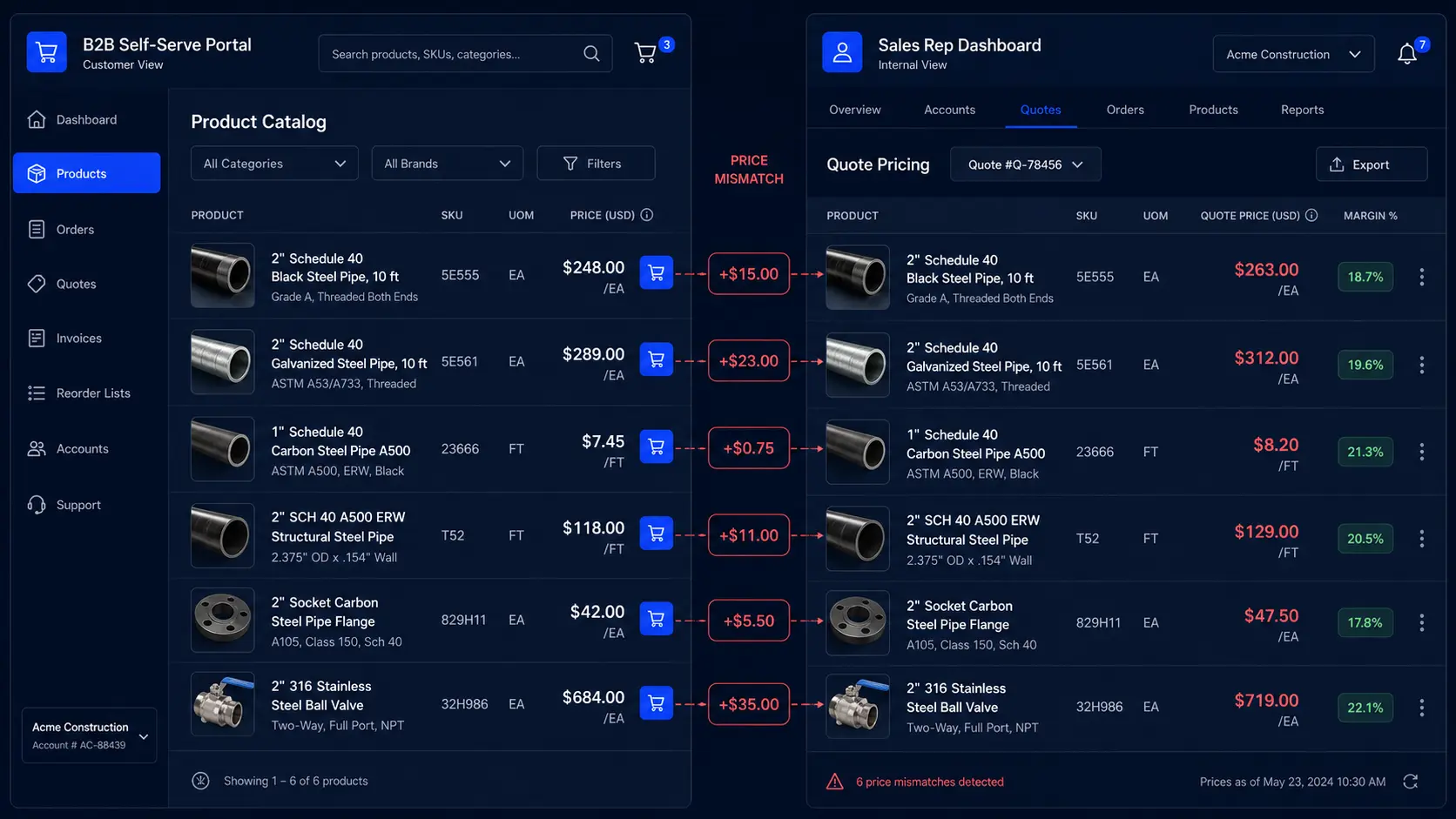Open Support in the portal sidebar
1456x819 pixels.
coord(86,505)
